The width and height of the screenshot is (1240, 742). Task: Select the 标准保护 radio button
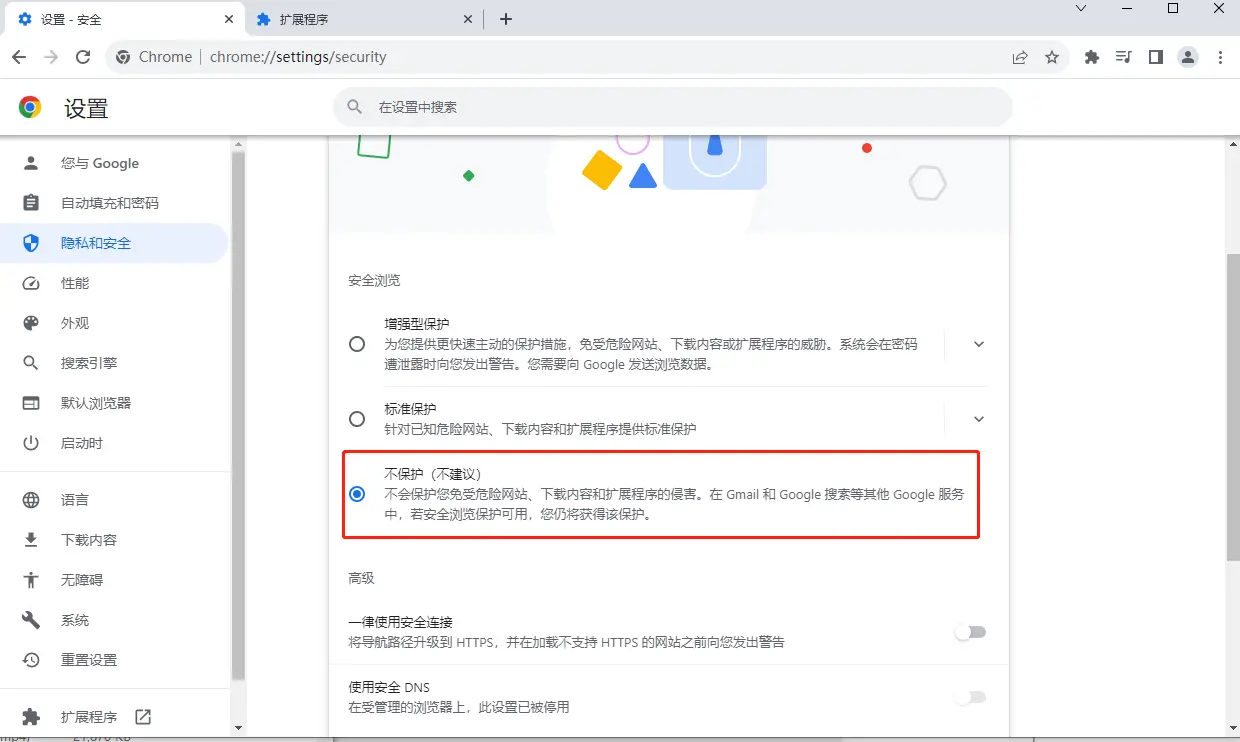tap(357, 419)
